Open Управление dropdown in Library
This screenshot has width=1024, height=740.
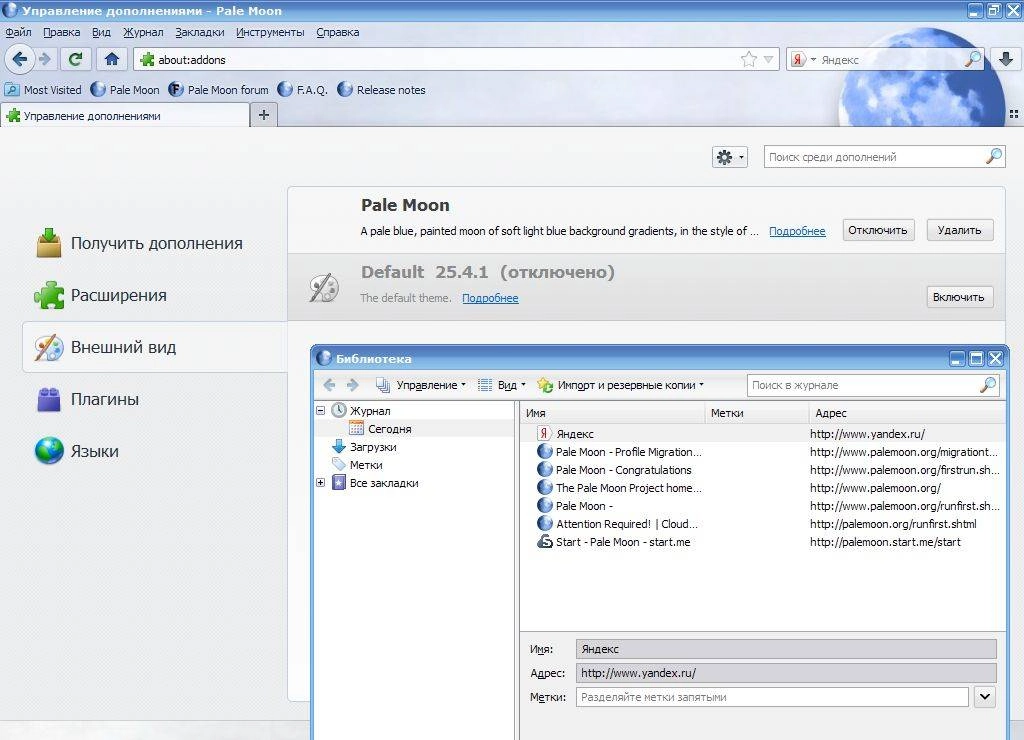[421, 385]
